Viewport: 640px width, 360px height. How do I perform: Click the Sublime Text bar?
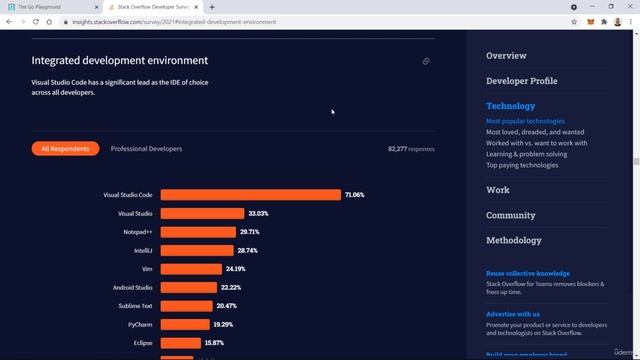[187, 306]
